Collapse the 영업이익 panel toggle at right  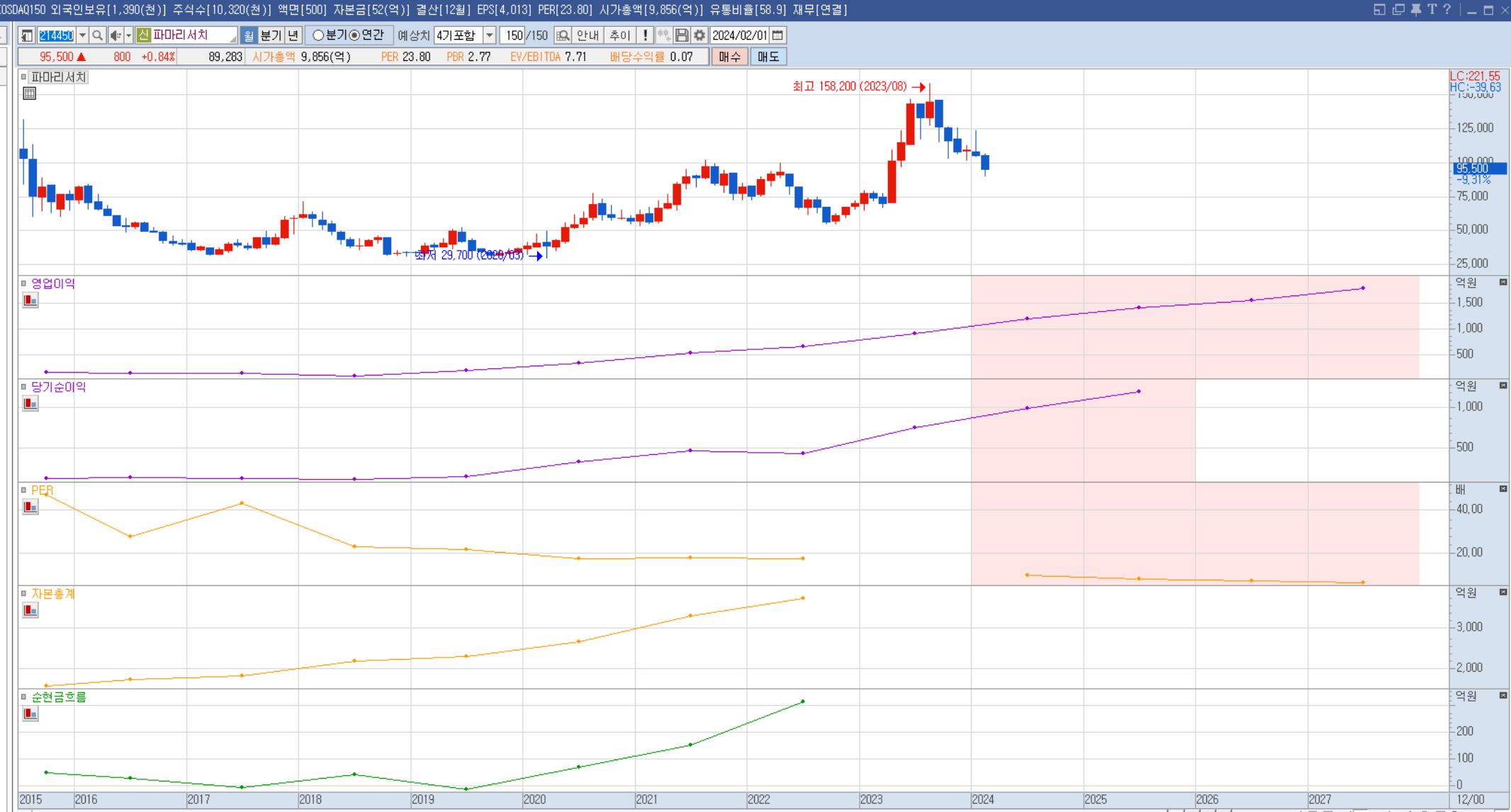(x=1503, y=282)
